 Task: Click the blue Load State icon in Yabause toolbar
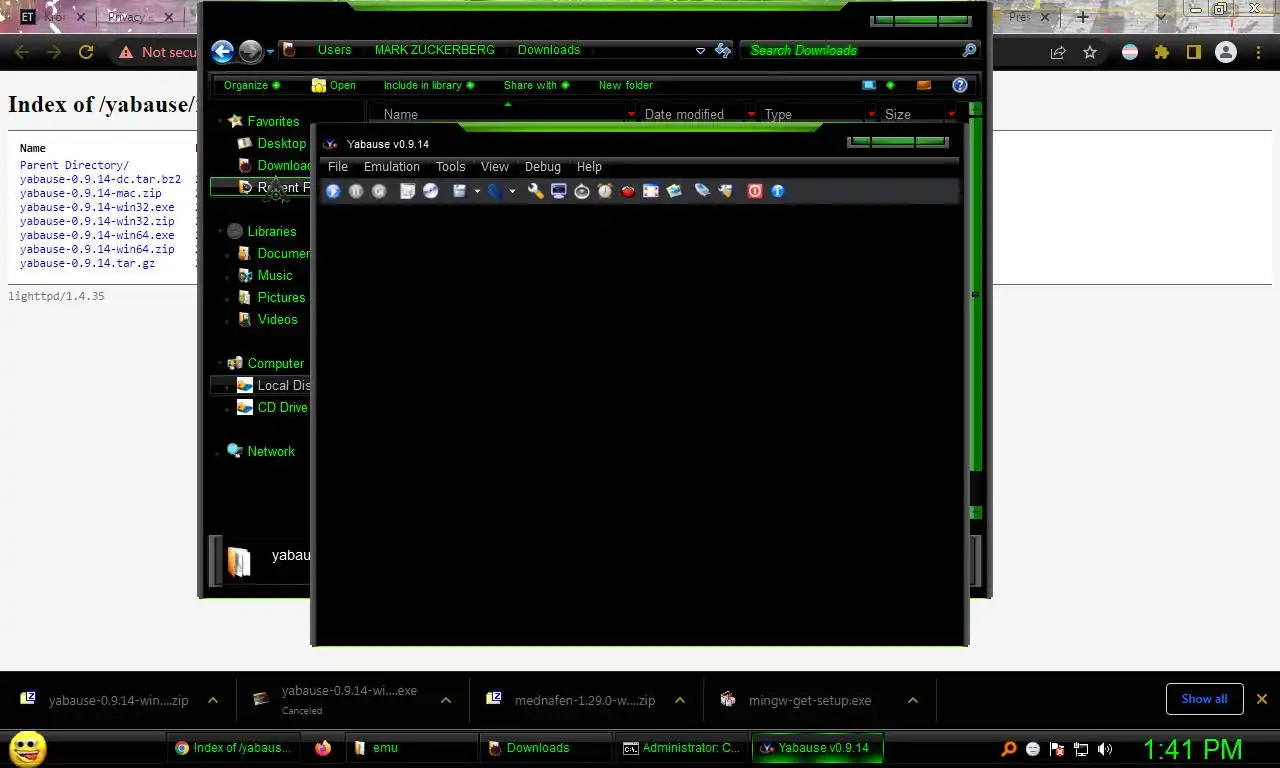[494, 191]
